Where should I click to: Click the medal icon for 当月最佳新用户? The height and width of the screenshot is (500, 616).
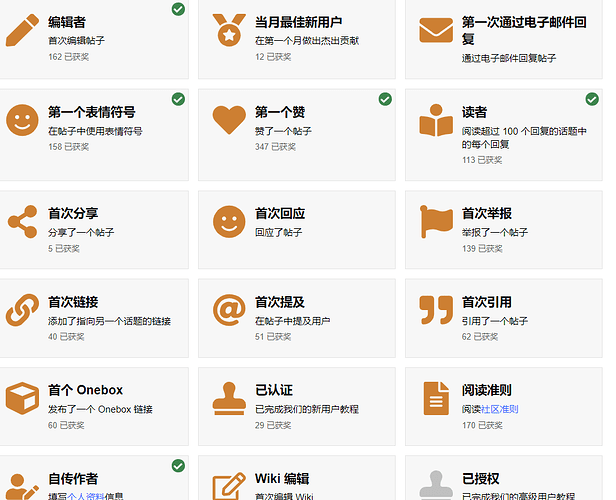point(229,30)
